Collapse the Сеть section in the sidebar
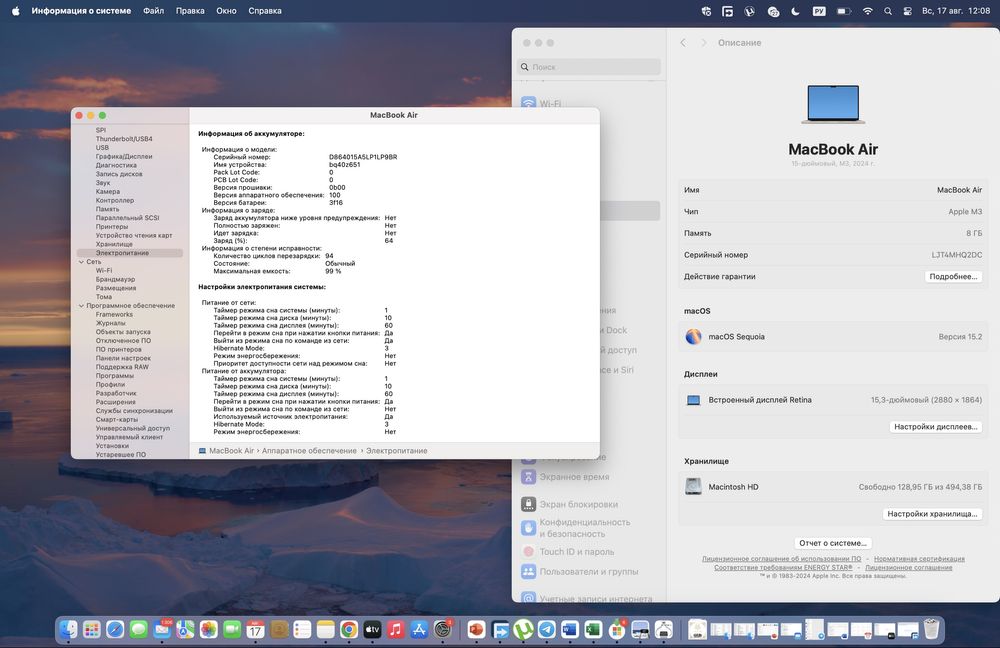The image size is (1000, 648). [81, 261]
